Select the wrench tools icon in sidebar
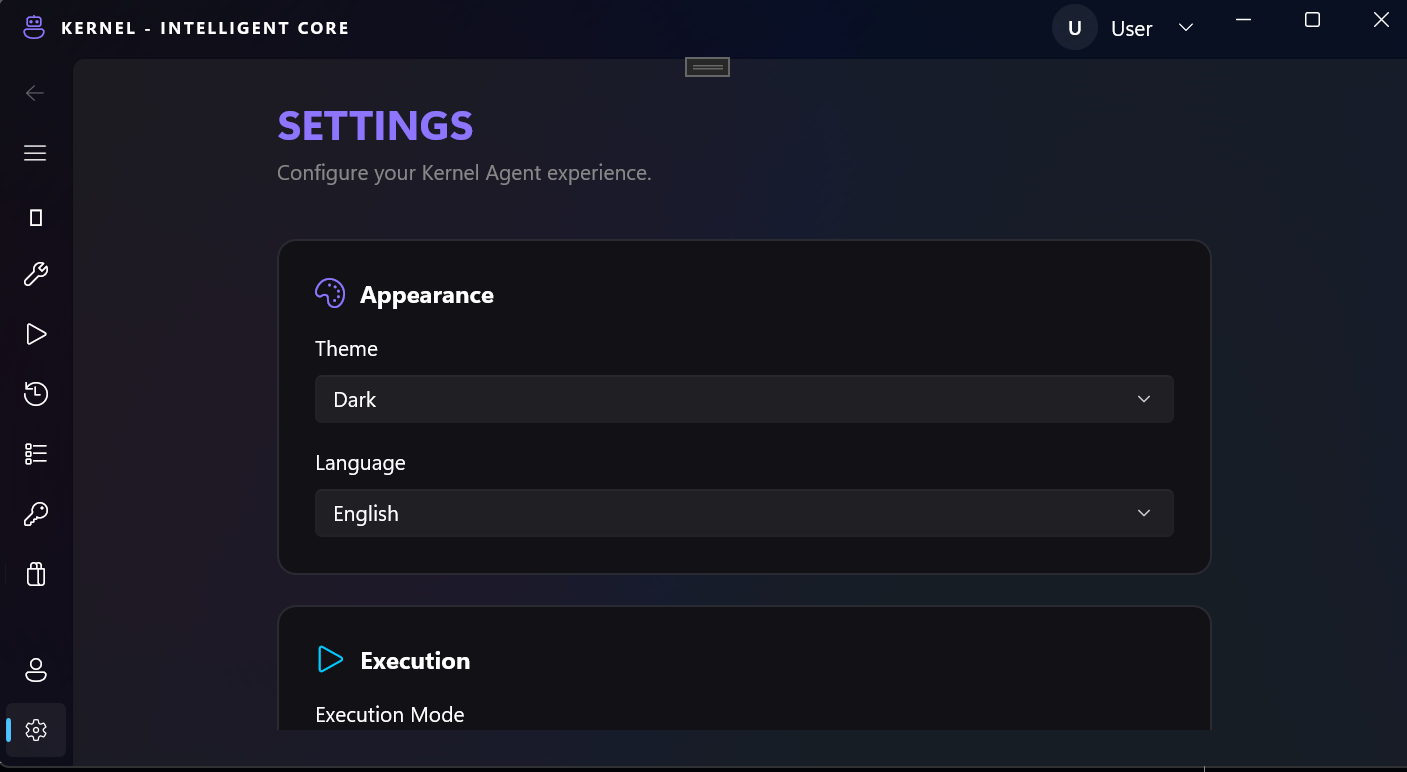Image resolution: width=1407 pixels, height=772 pixels. click(x=36, y=274)
